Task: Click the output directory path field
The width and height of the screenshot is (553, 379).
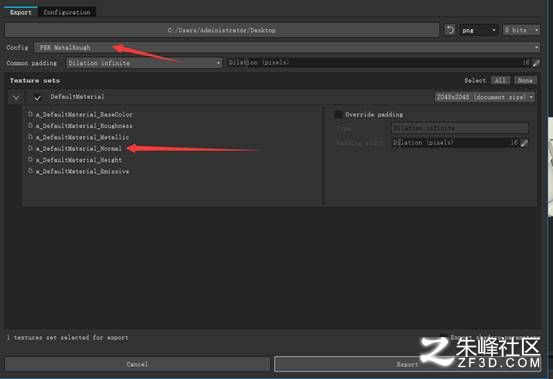Action: coord(222,30)
